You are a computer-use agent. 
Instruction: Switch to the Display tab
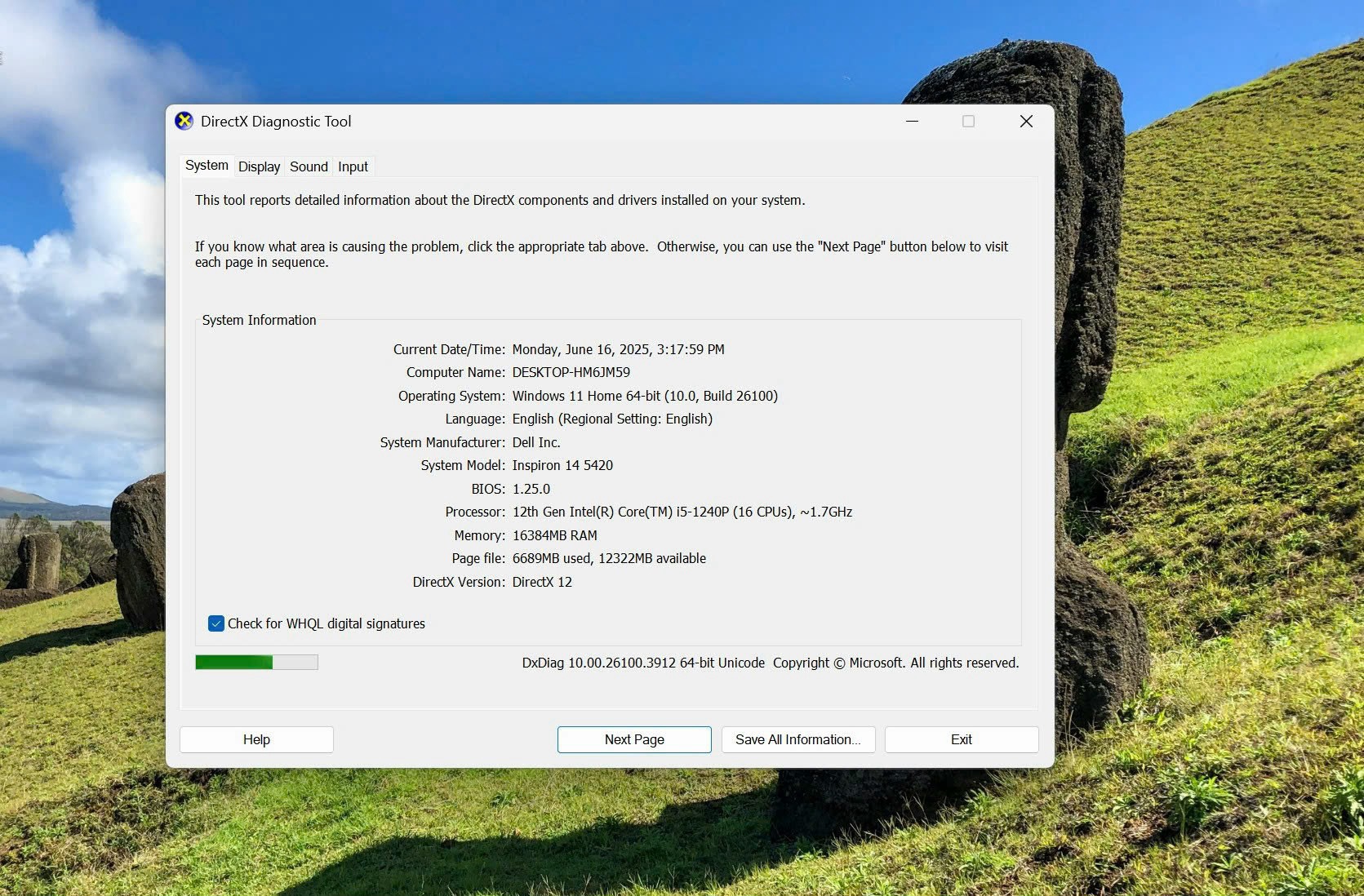(x=259, y=166)
